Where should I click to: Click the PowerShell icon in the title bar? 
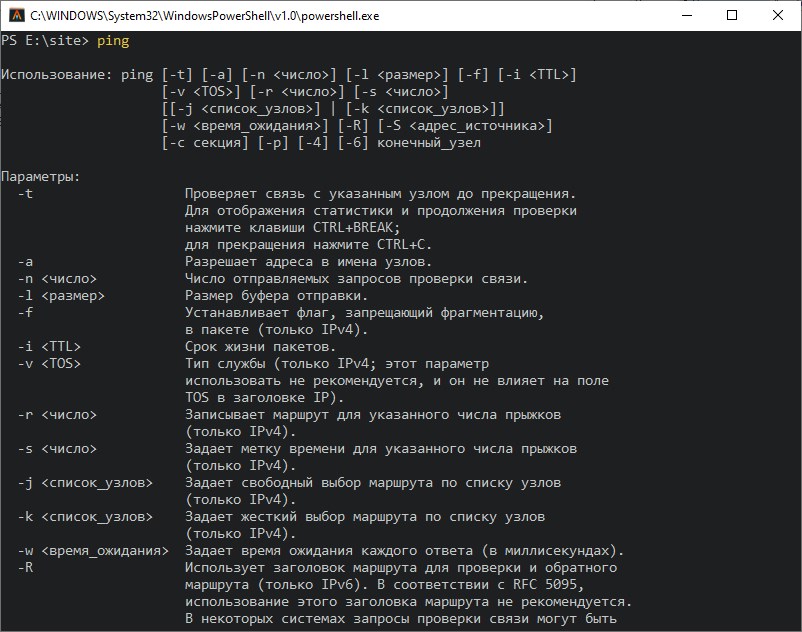15,15
